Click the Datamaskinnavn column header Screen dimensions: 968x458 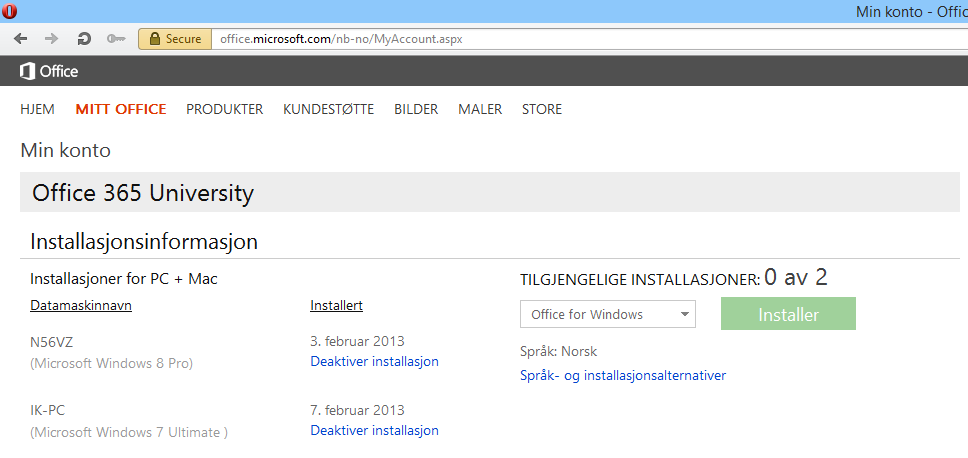tap(81, 306)
